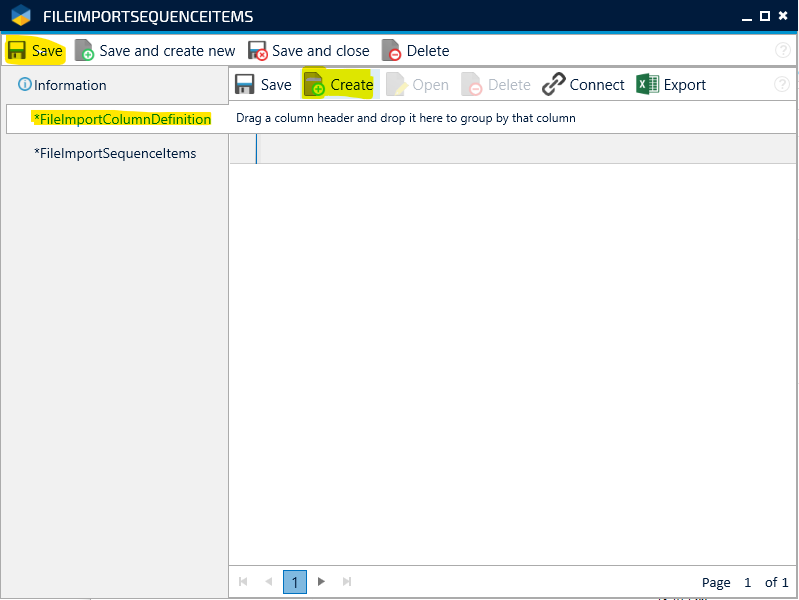799x600 pixels.
Task: Click the Connect chain link icon
Action: (554, 85)
